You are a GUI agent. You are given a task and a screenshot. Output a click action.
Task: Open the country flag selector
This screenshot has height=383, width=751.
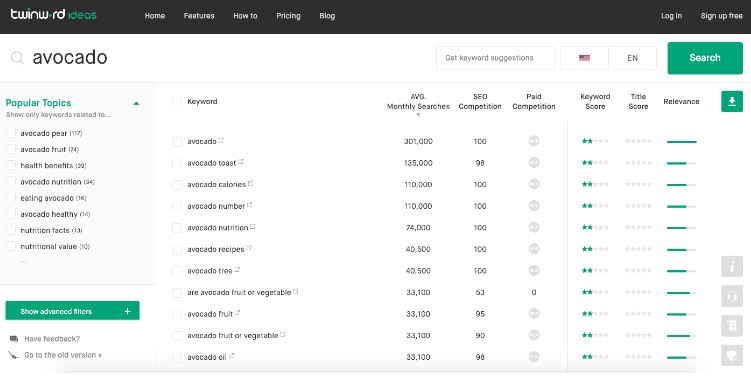tap(584, 58)
